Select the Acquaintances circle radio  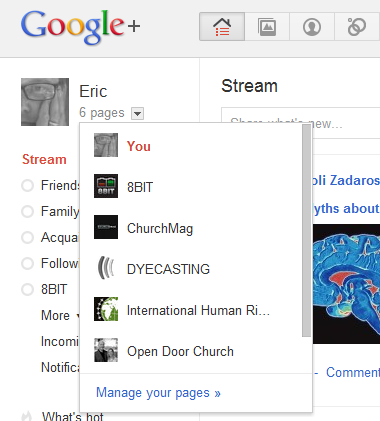tap(27, 237)
